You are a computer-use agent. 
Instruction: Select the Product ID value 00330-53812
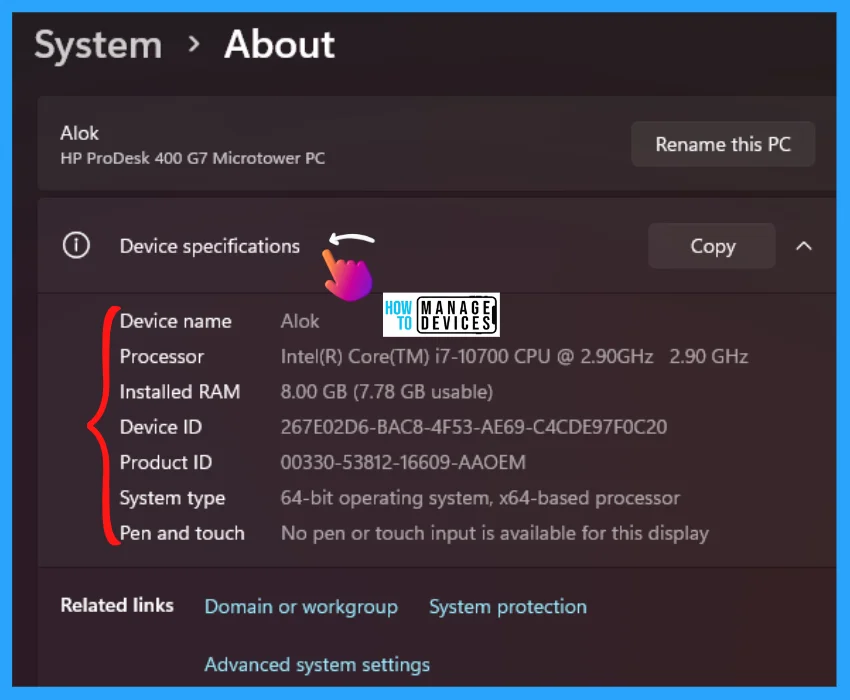coord(403,462)
